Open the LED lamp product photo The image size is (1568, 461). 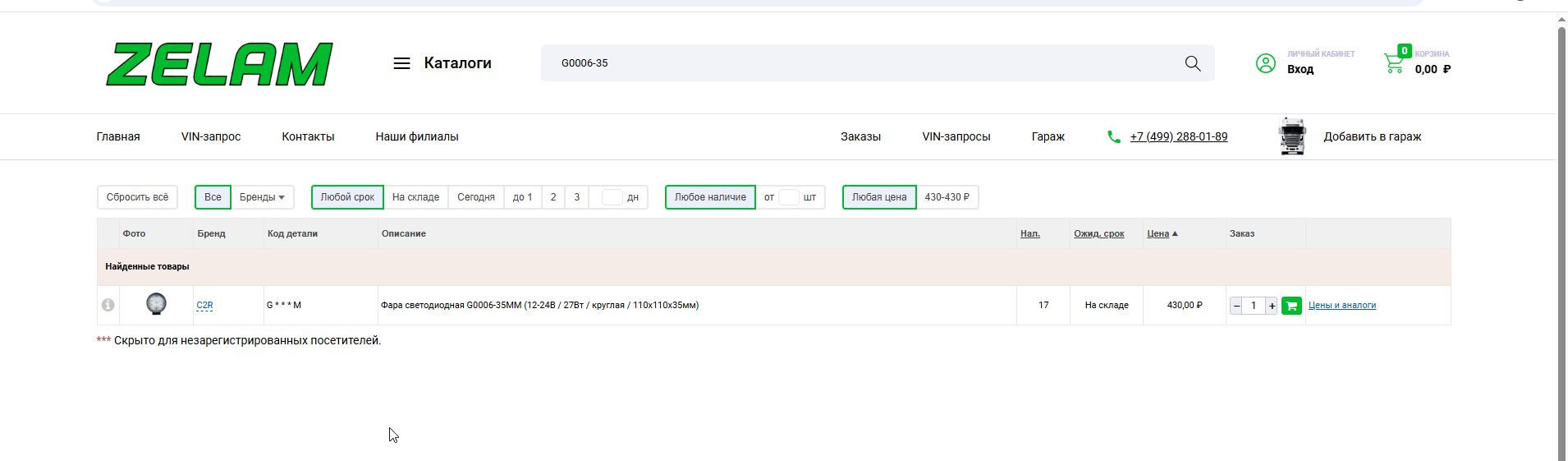pos(156,304)
